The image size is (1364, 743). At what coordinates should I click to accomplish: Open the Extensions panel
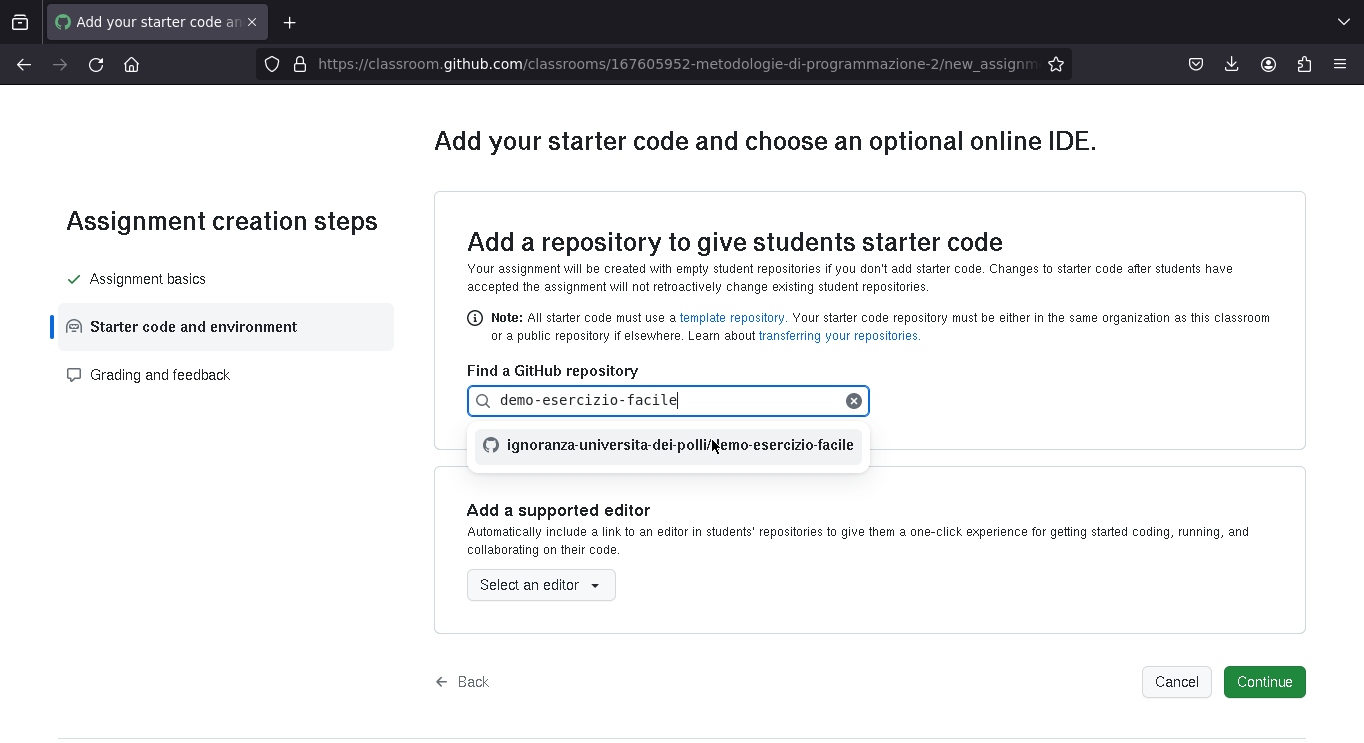pos(1304,64)
